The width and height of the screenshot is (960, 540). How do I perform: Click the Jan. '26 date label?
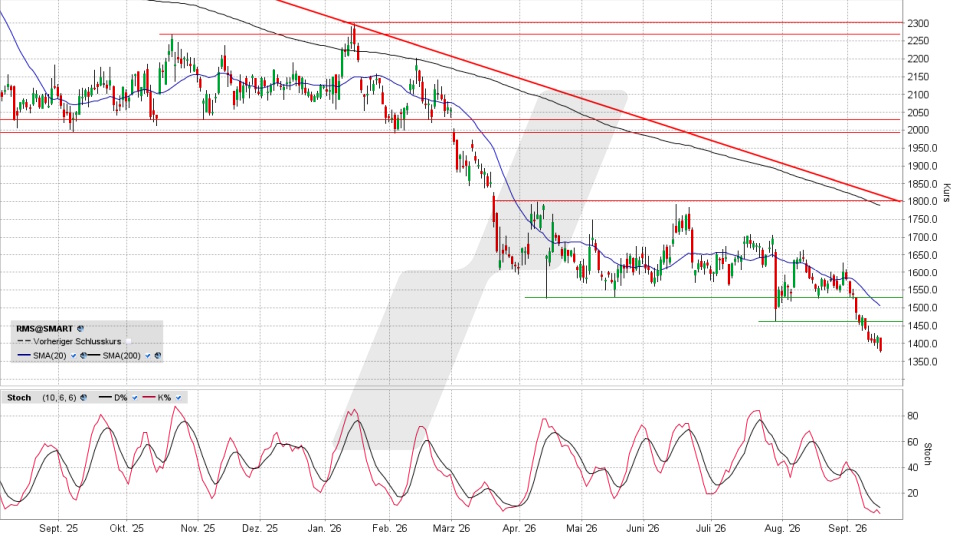point(324,528)
